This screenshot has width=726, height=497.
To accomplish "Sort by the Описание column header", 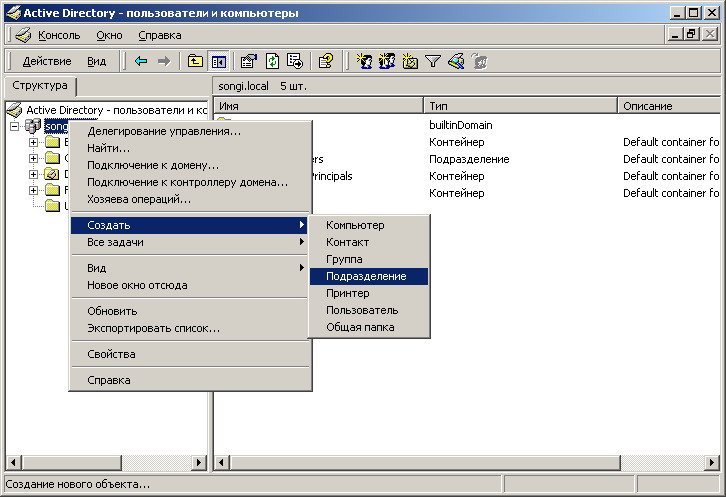I will pyautogui.click(x=670, y=106).
